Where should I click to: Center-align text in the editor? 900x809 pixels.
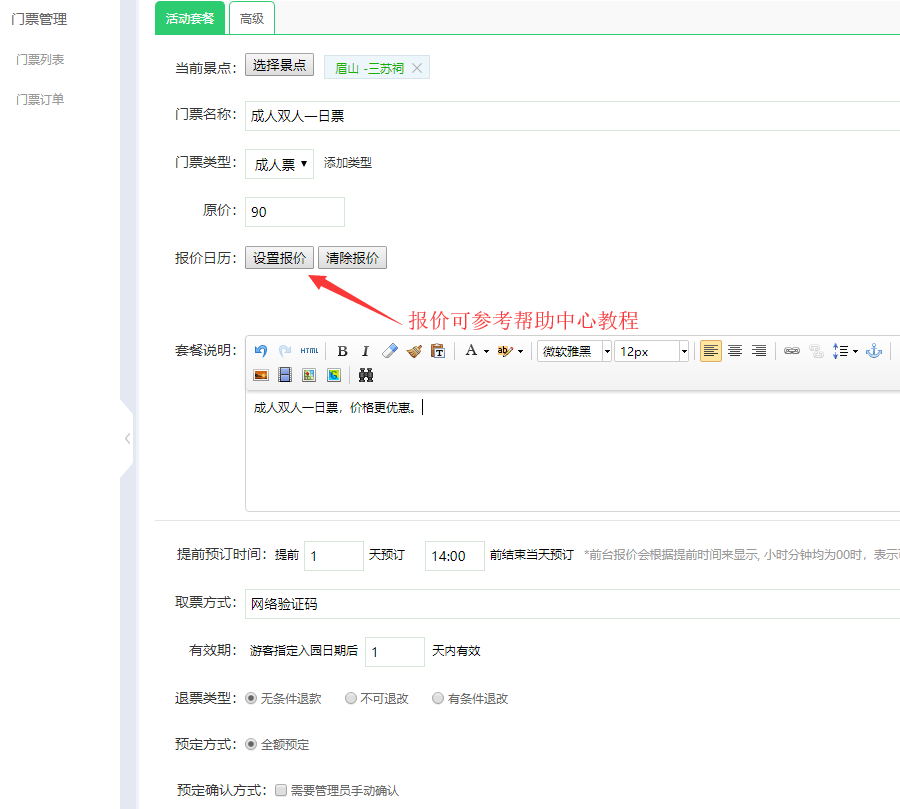tap(735, 351)
